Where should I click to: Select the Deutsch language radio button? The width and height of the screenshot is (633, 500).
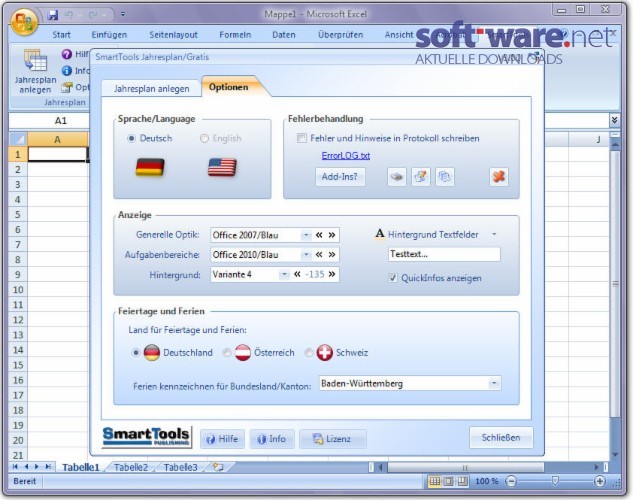[x=131, y=138]
